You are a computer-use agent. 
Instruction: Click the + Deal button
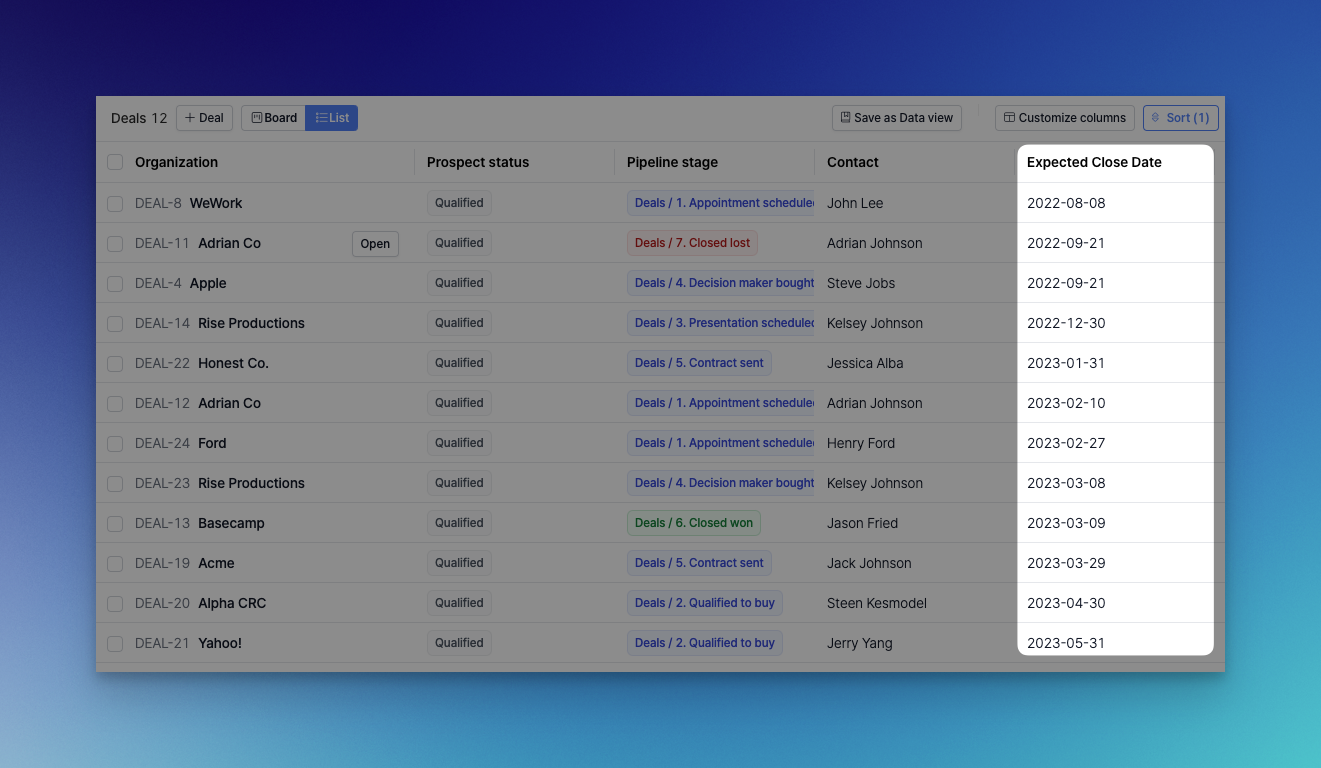point(204,118)
